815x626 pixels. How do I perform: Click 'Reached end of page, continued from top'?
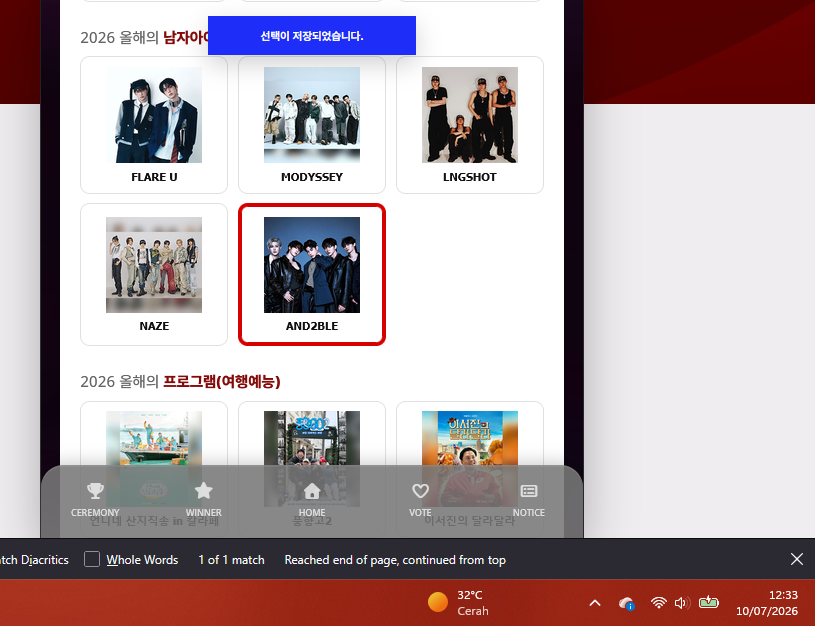(395, 560)
